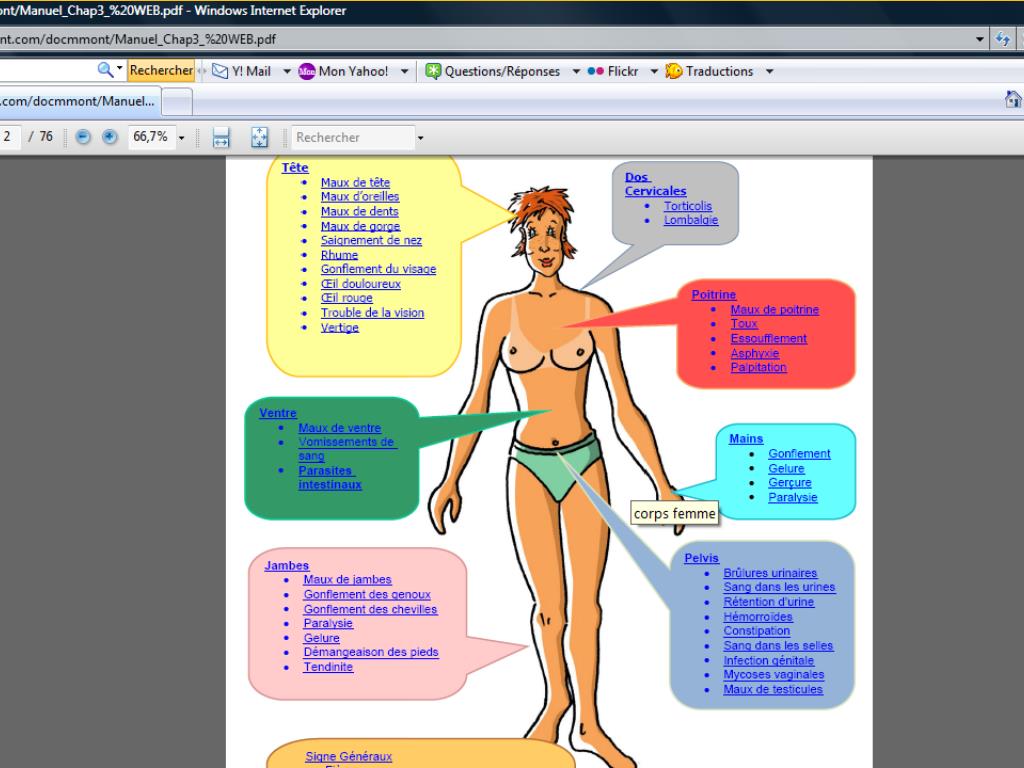Screen dimensions: 1024x768
Task: Open the Maux de tête link
Action: click(x=355, y=183)
